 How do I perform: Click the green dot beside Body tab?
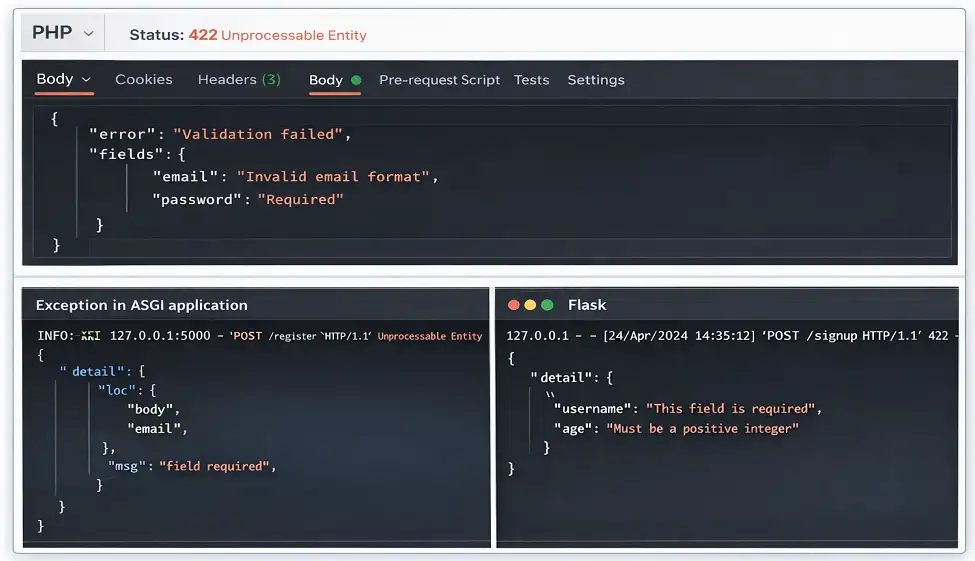(356, 80)
